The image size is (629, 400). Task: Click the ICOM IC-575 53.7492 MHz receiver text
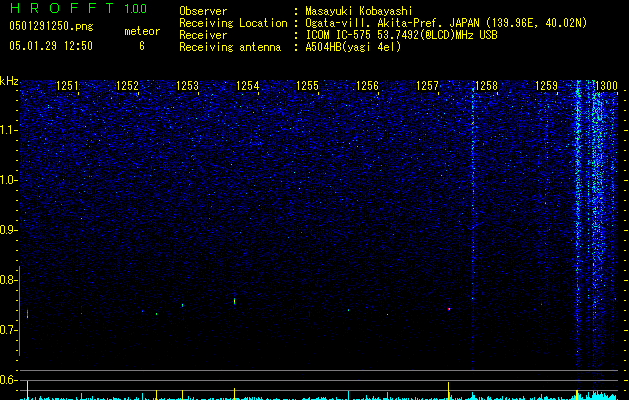[x=401, y=35]
